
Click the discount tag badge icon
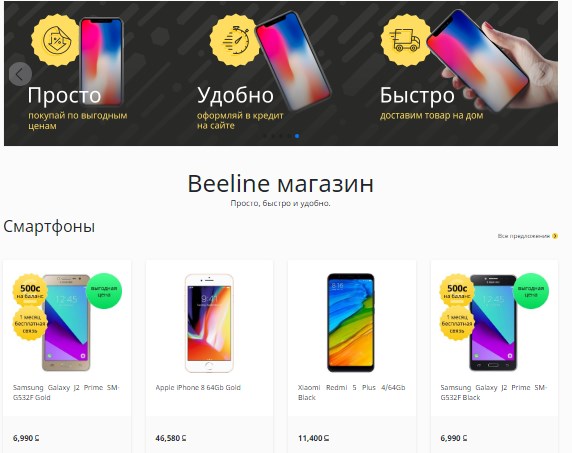pyautogui.click(x=56, y=40)
